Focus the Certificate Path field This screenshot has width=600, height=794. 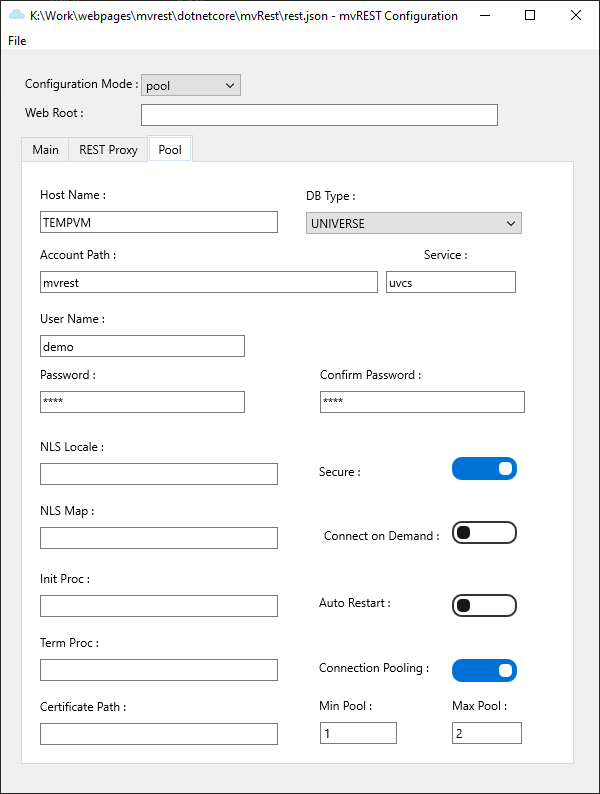pos(158,734)
